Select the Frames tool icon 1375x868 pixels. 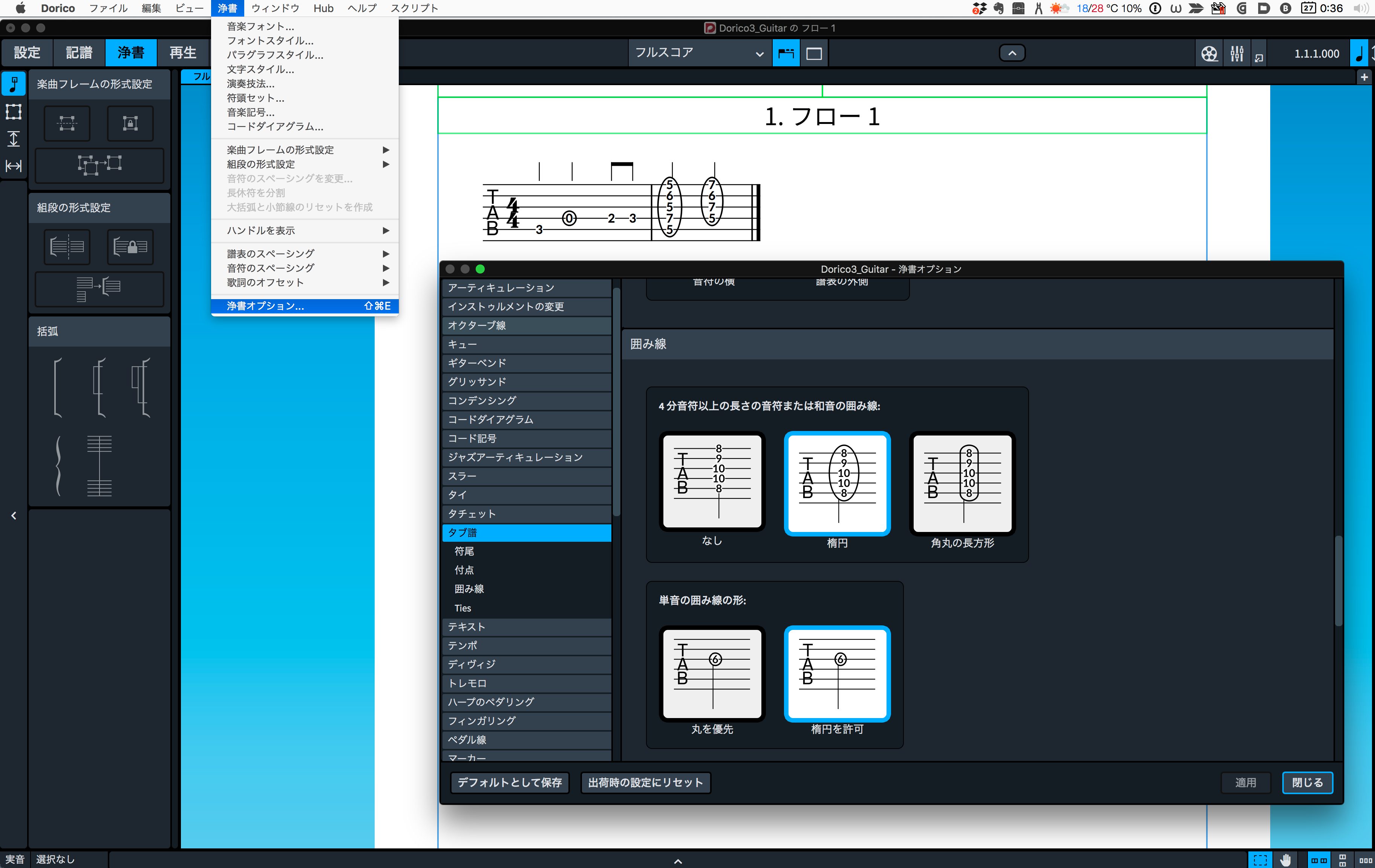click(x=13, y=111)
